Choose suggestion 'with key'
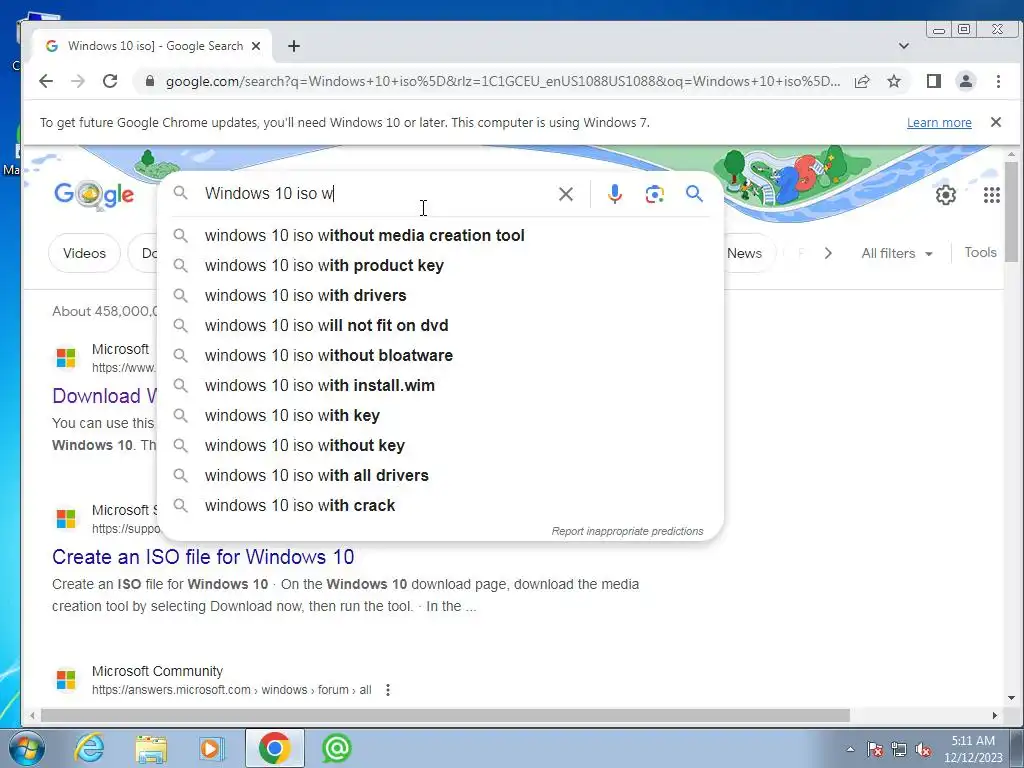The image size is (1024, 768). 441,416
